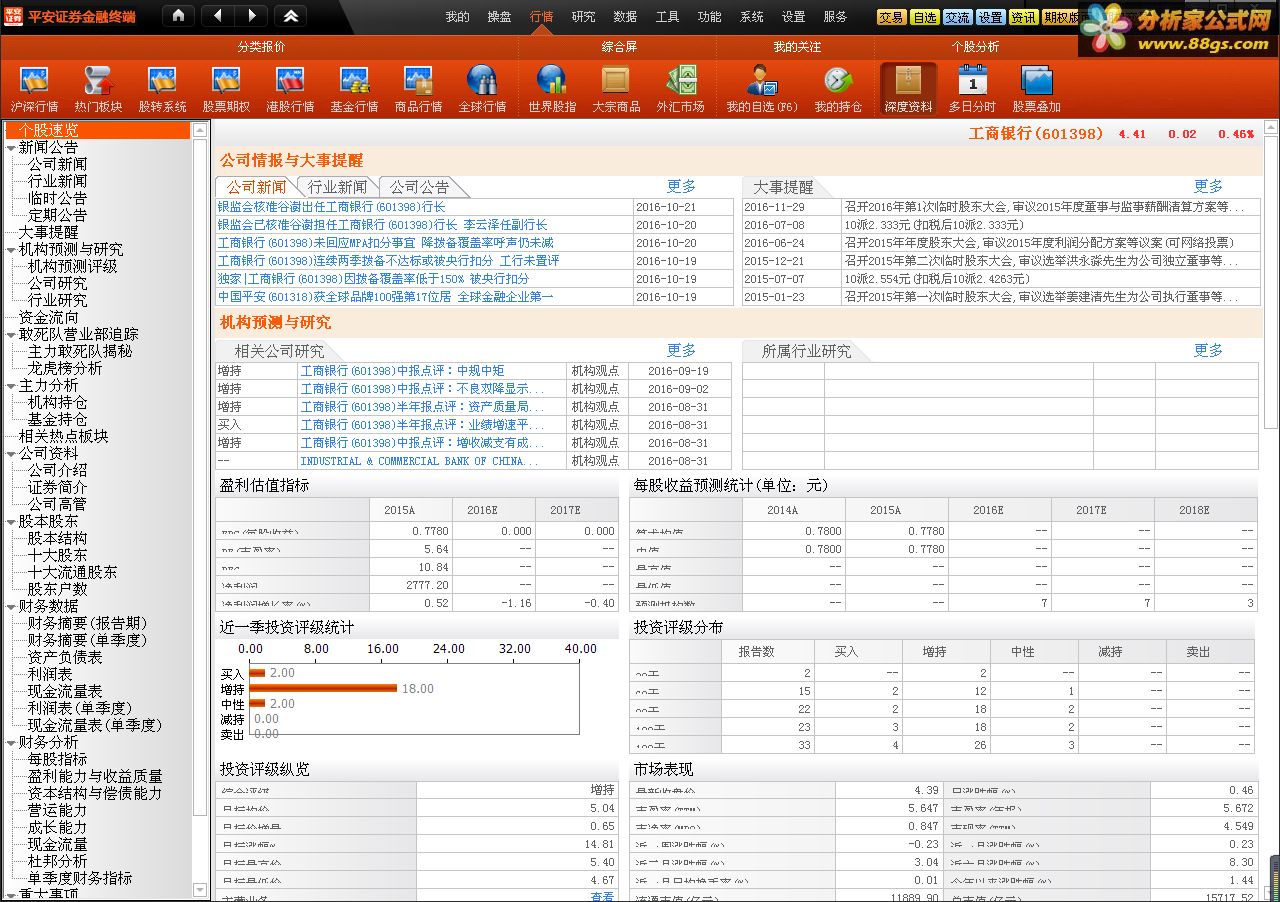Open 我的持仓 my positions icon

tap(838, 89)
